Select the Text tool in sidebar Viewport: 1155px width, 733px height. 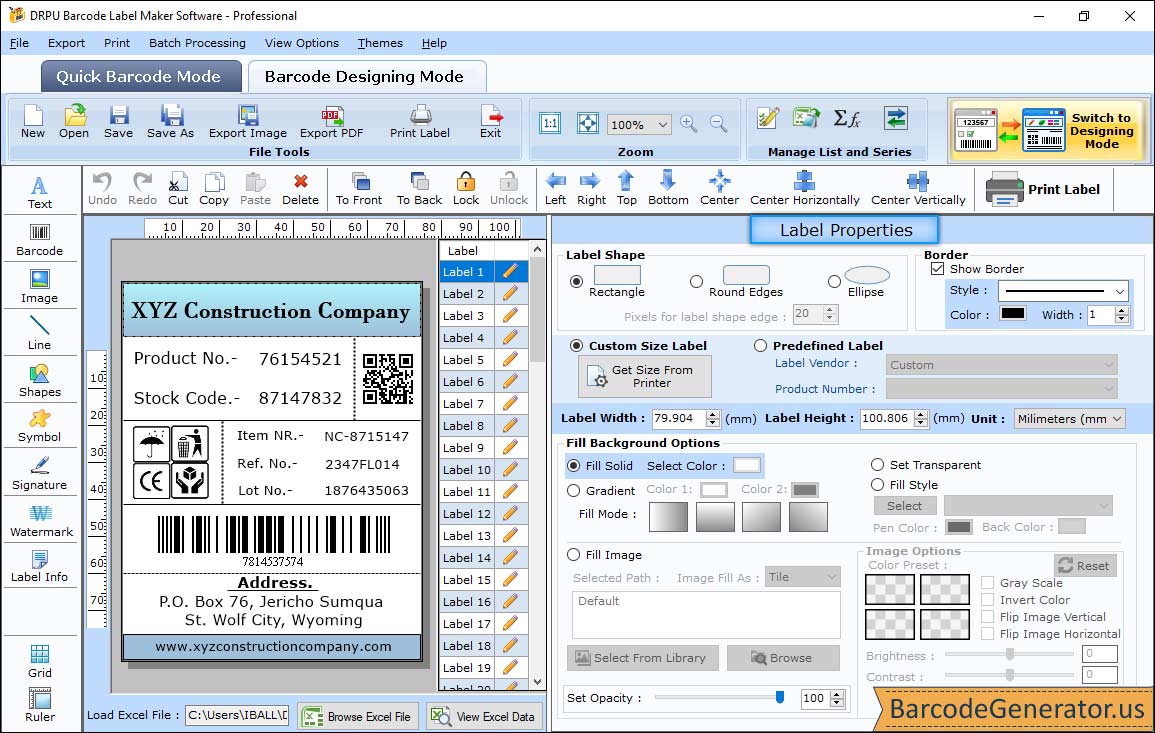click(40, 193)
